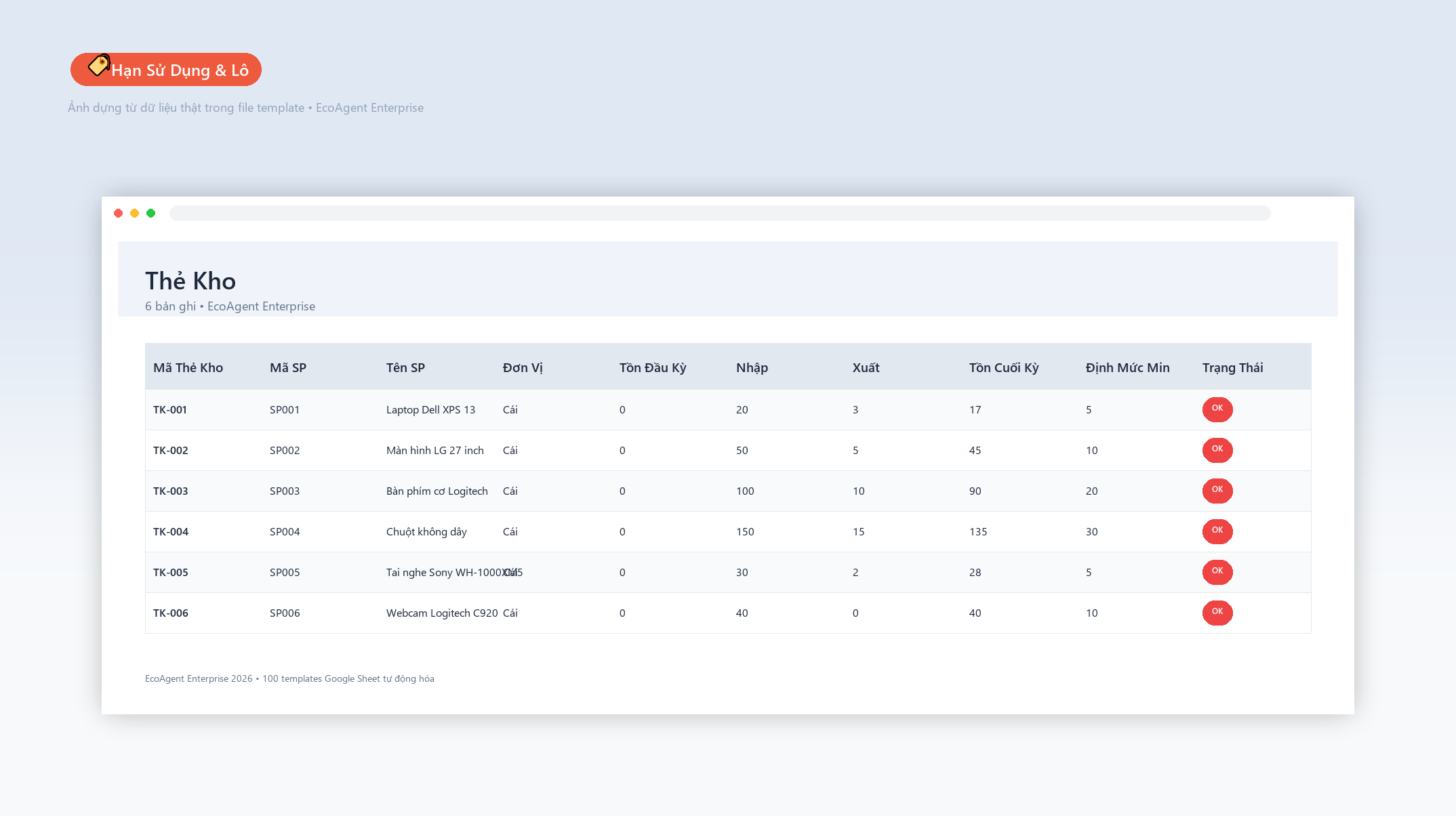Click the Trạng Thái column header
This screenshot has width=1456, height=816.
[x=1232, y=367]
